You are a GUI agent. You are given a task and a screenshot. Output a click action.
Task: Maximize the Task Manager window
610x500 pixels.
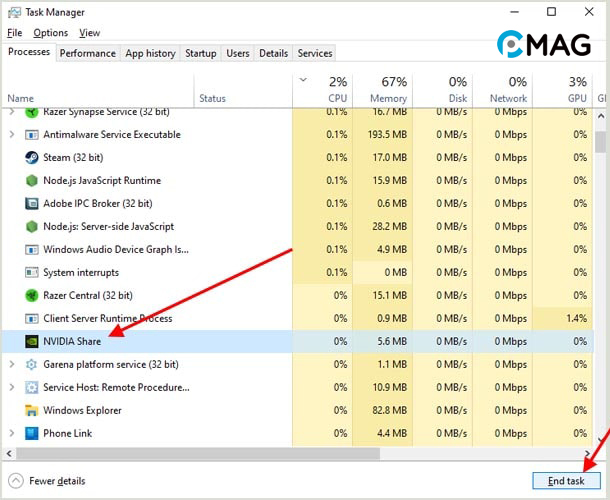tap(551, 12)
